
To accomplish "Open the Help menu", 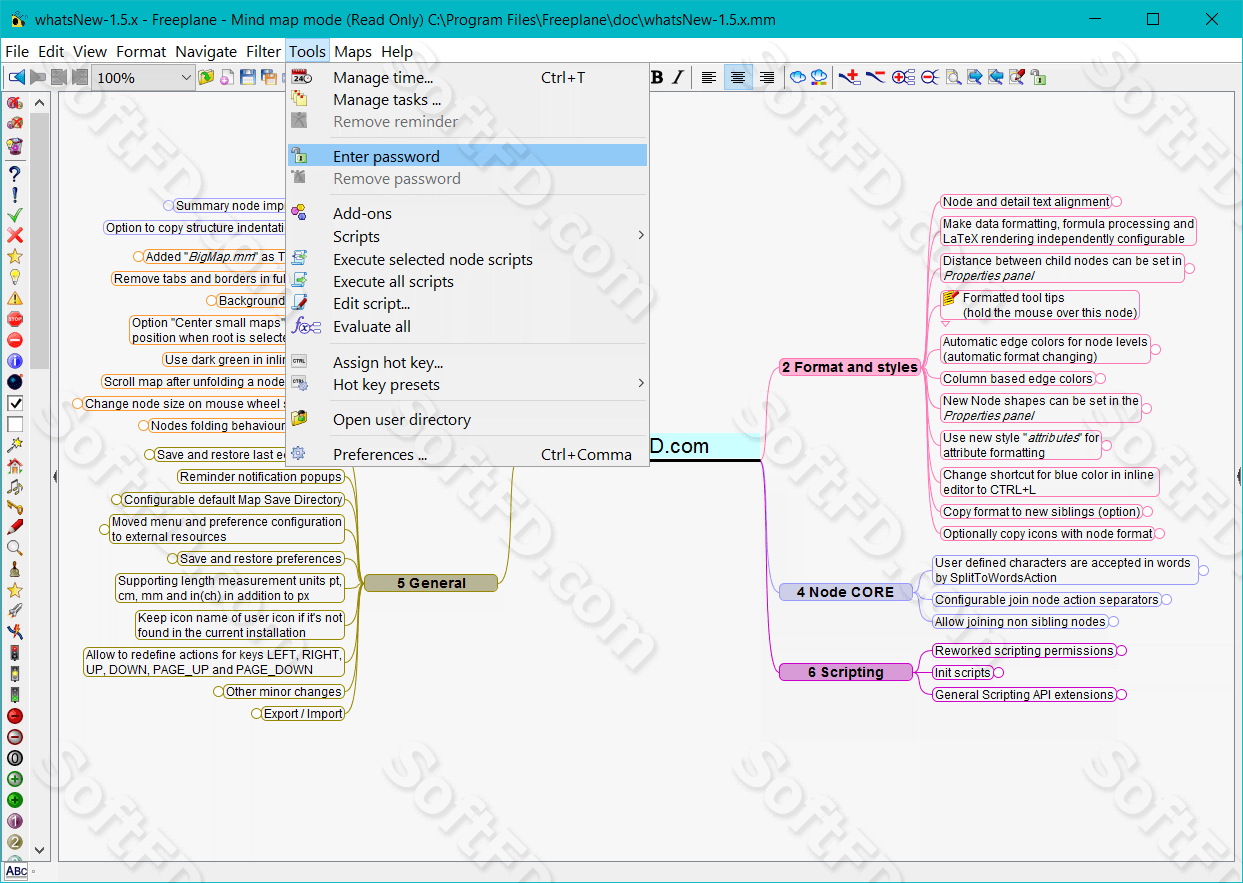I will pyautogui.click(x=397, y=51).
